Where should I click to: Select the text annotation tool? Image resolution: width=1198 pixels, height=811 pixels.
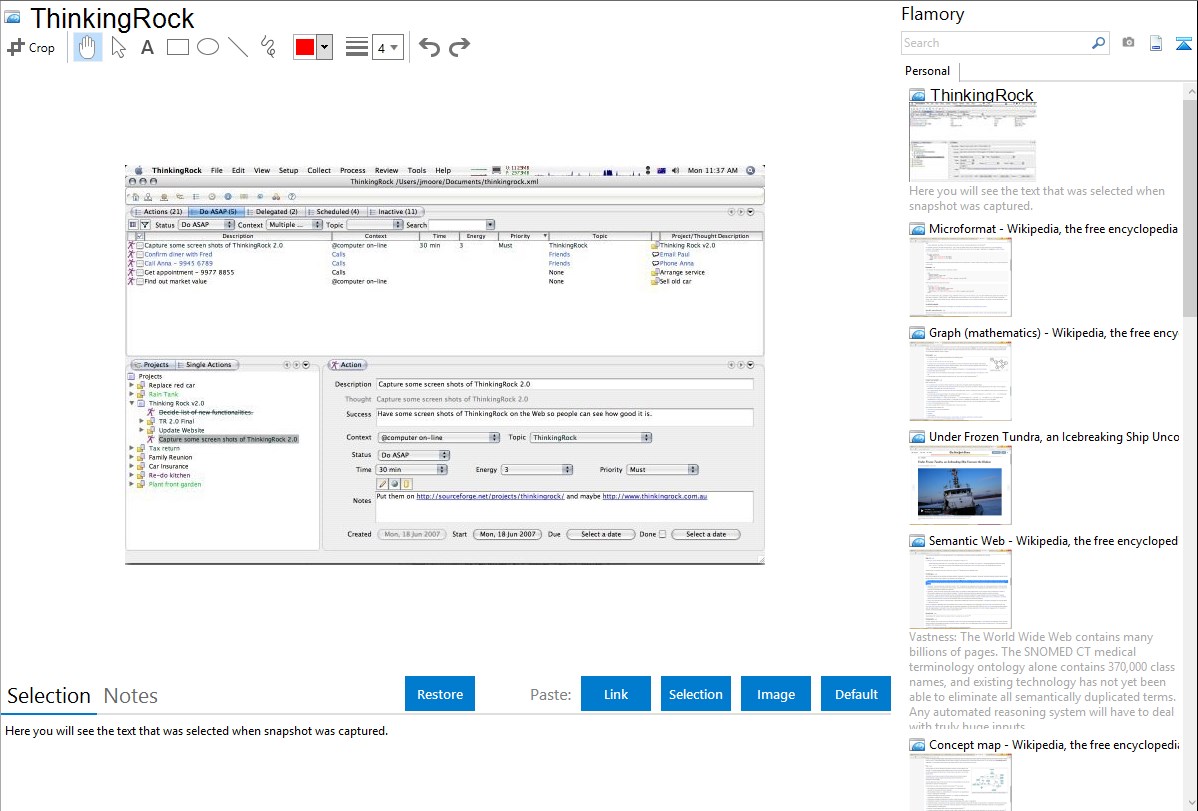(x=147, y=47)
